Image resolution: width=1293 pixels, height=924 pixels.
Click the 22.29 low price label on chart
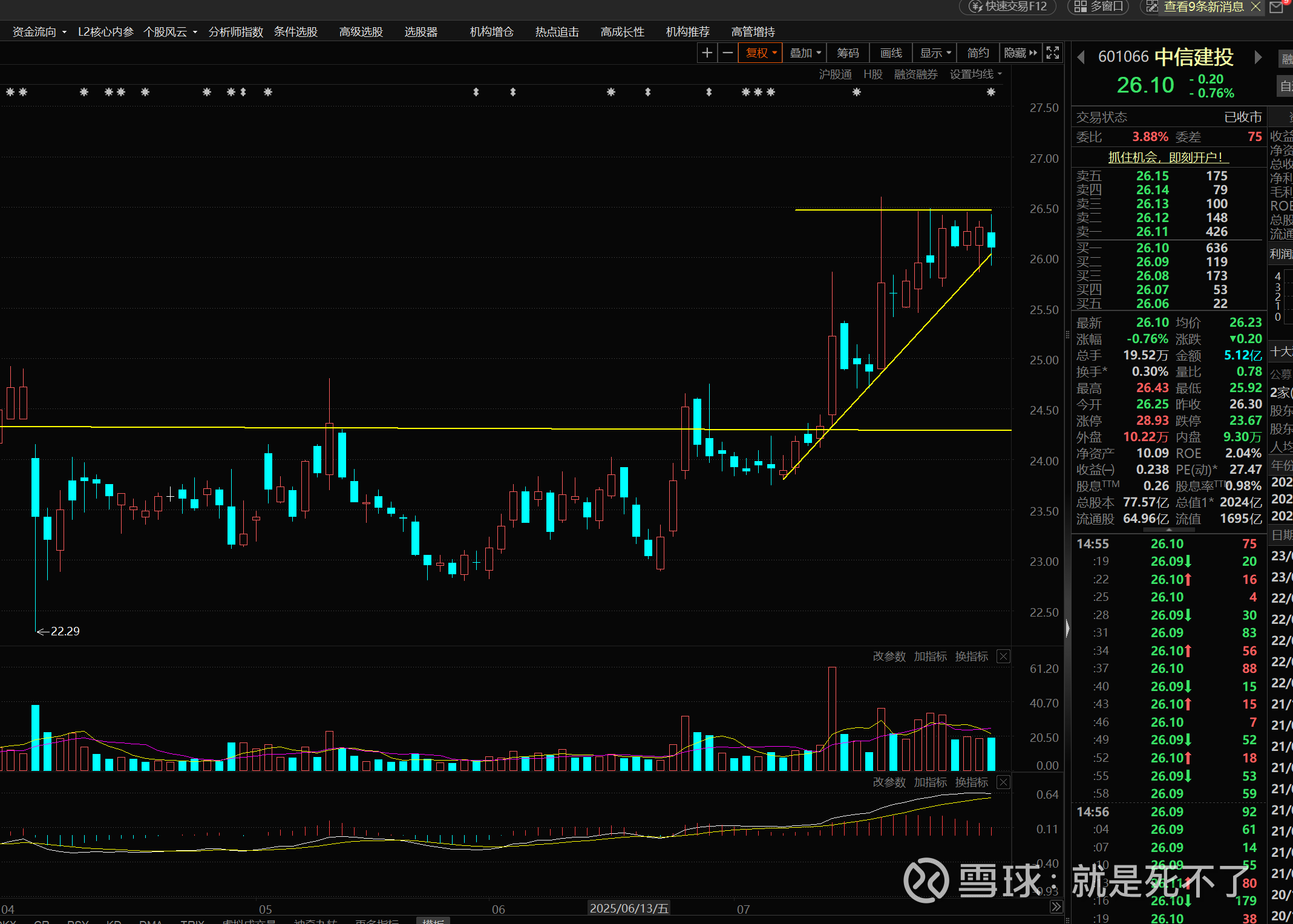(65, 631)
